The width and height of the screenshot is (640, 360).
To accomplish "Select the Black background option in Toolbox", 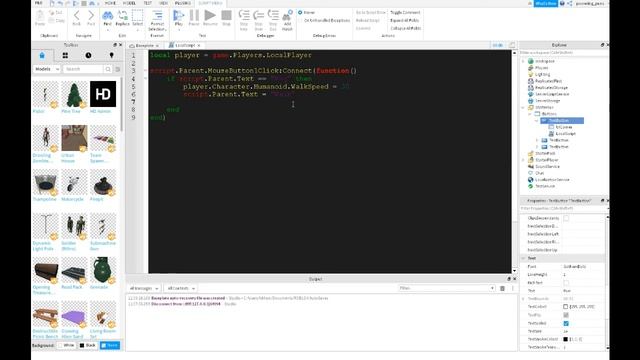I will pos(88,345).
